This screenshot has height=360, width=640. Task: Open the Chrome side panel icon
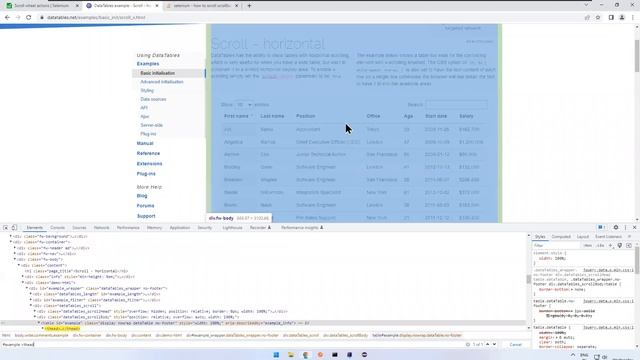[611, 18]
